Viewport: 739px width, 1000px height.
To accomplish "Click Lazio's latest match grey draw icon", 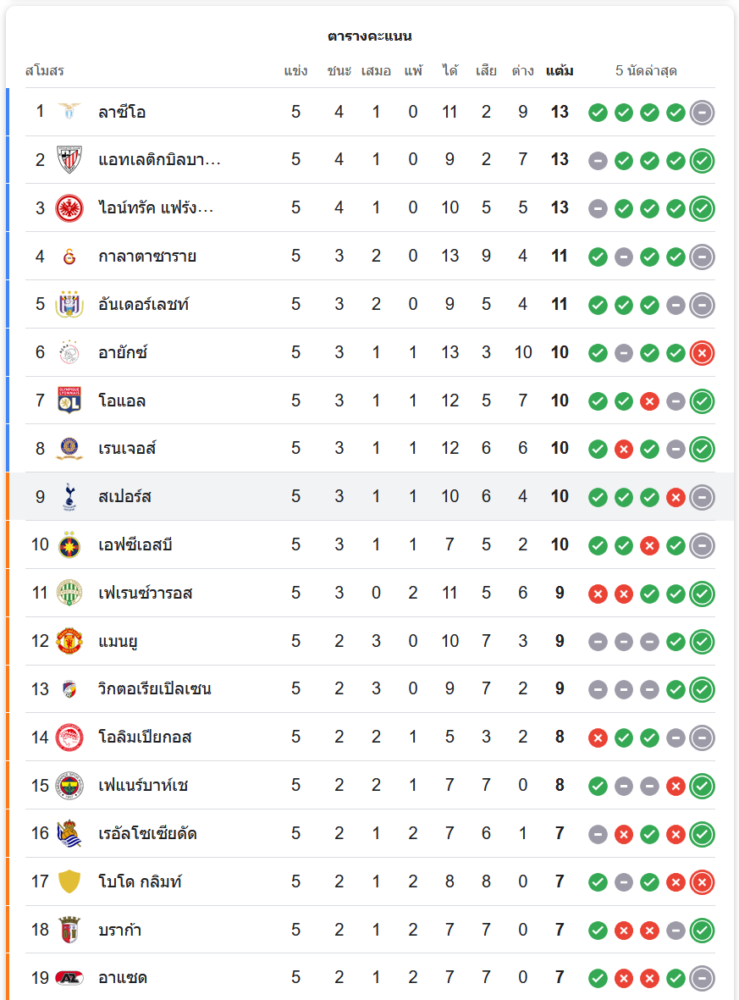I will (702, 112).
